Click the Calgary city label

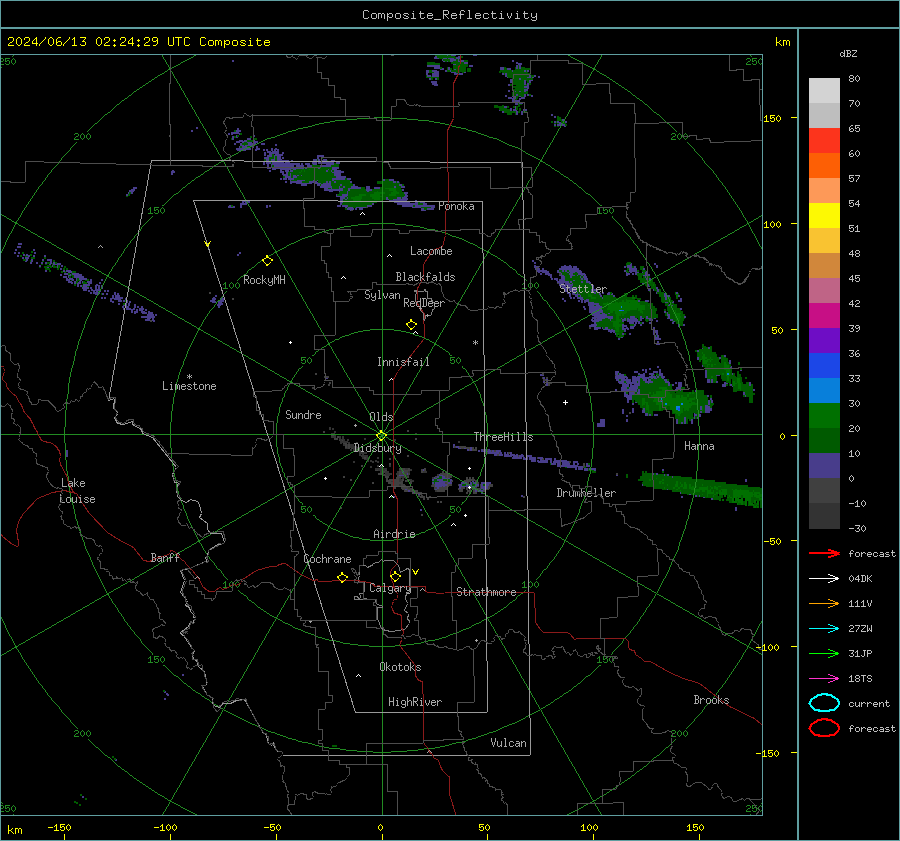[x=390, y=588]
